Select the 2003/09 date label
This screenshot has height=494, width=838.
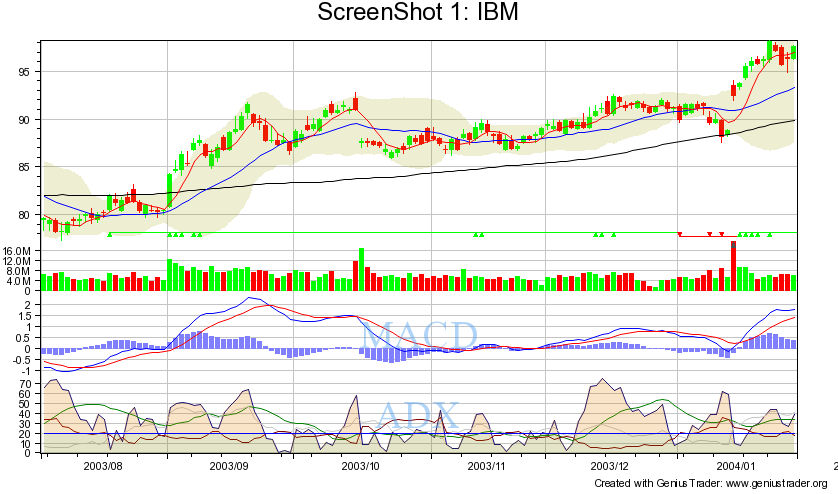pos(229,466)
